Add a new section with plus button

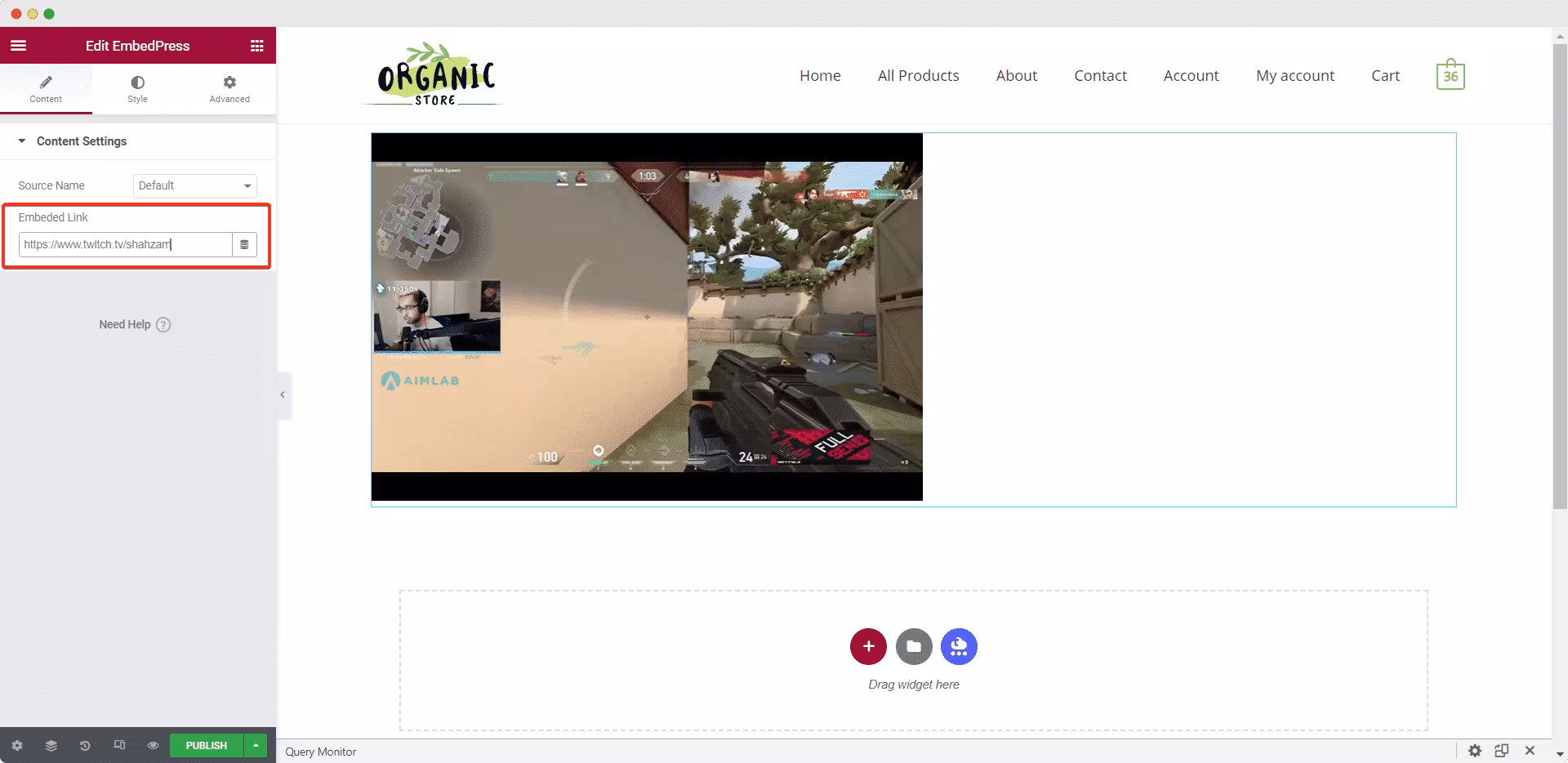(x=868, y=646)
